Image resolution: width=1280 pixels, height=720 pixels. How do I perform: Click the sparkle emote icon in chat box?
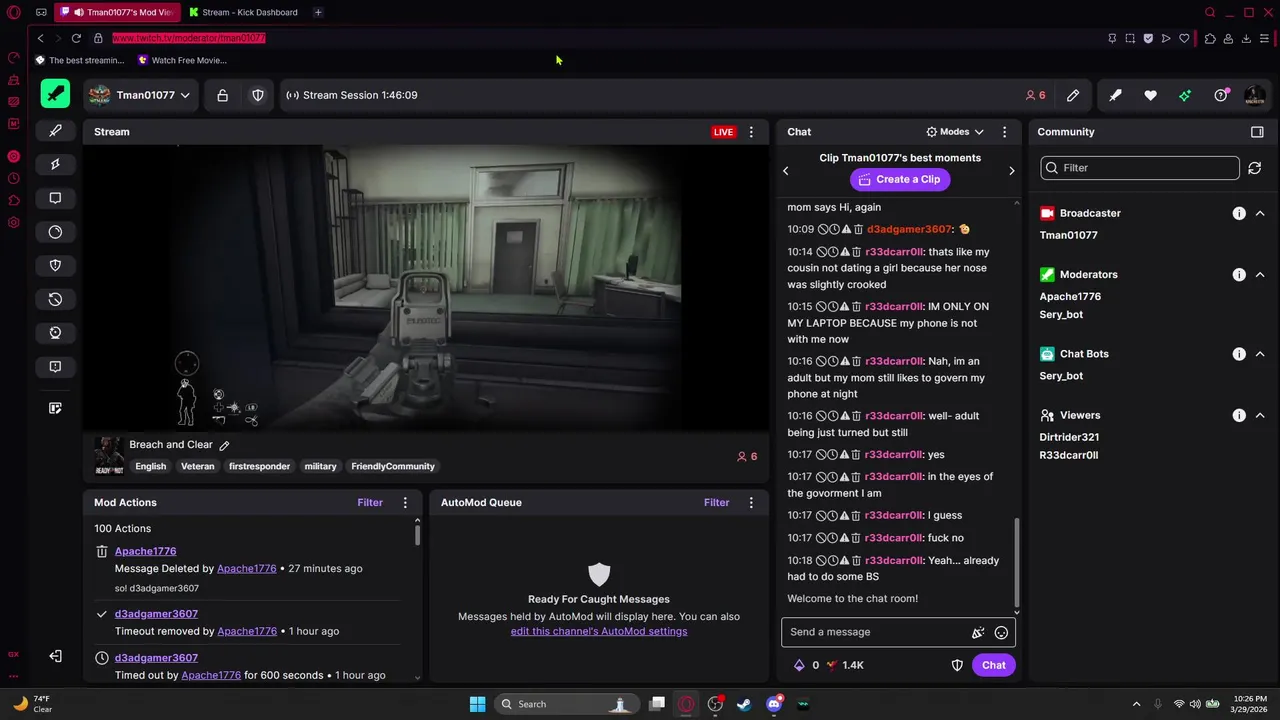point(978,632)
